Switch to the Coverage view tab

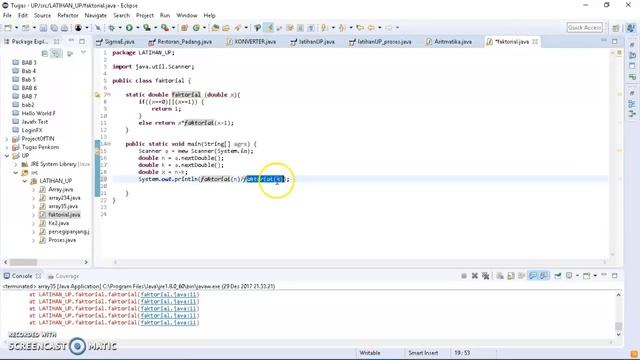tap(63, 276)
